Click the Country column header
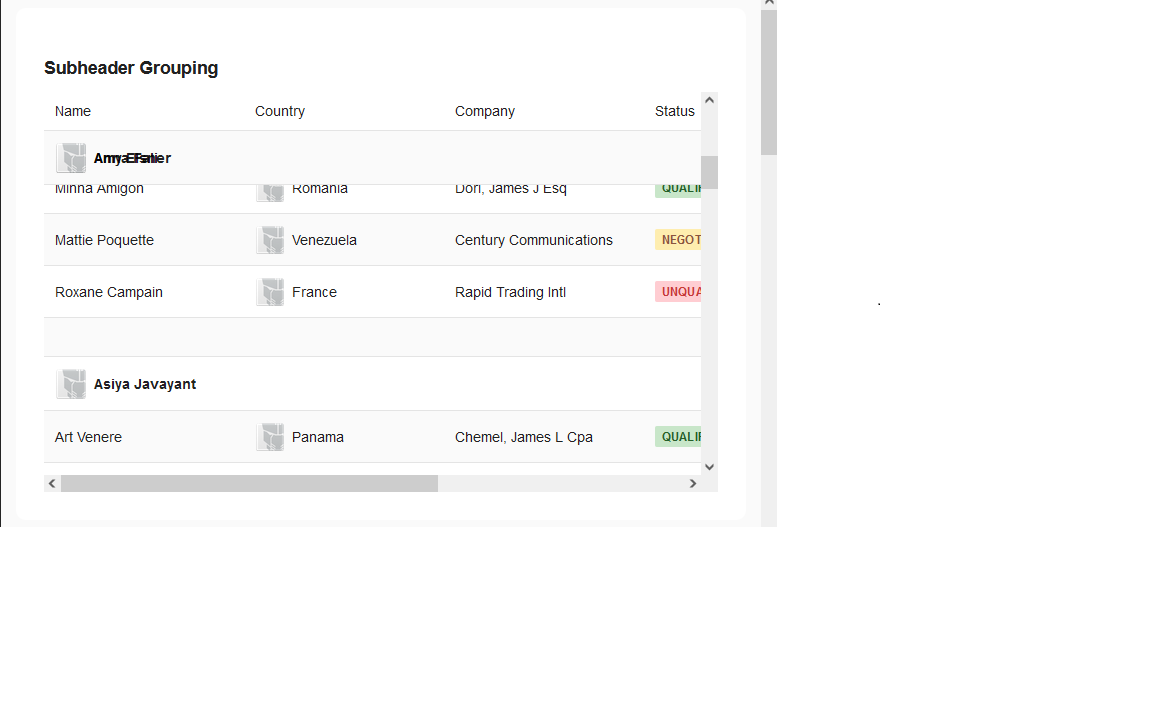This screenshot has width=1152, height=720. (x=280, y=111)
